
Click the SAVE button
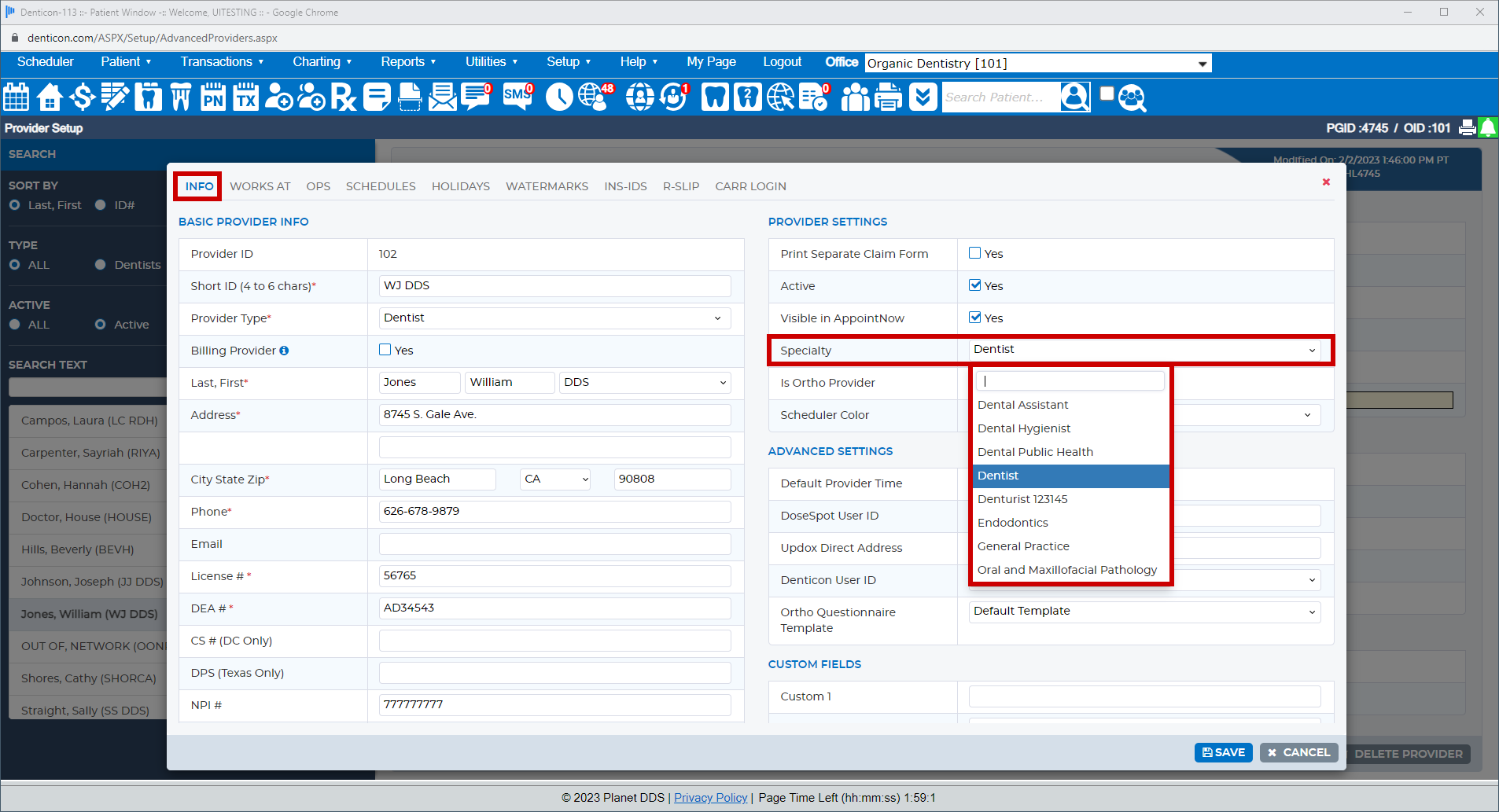(x=1224, y=752)
